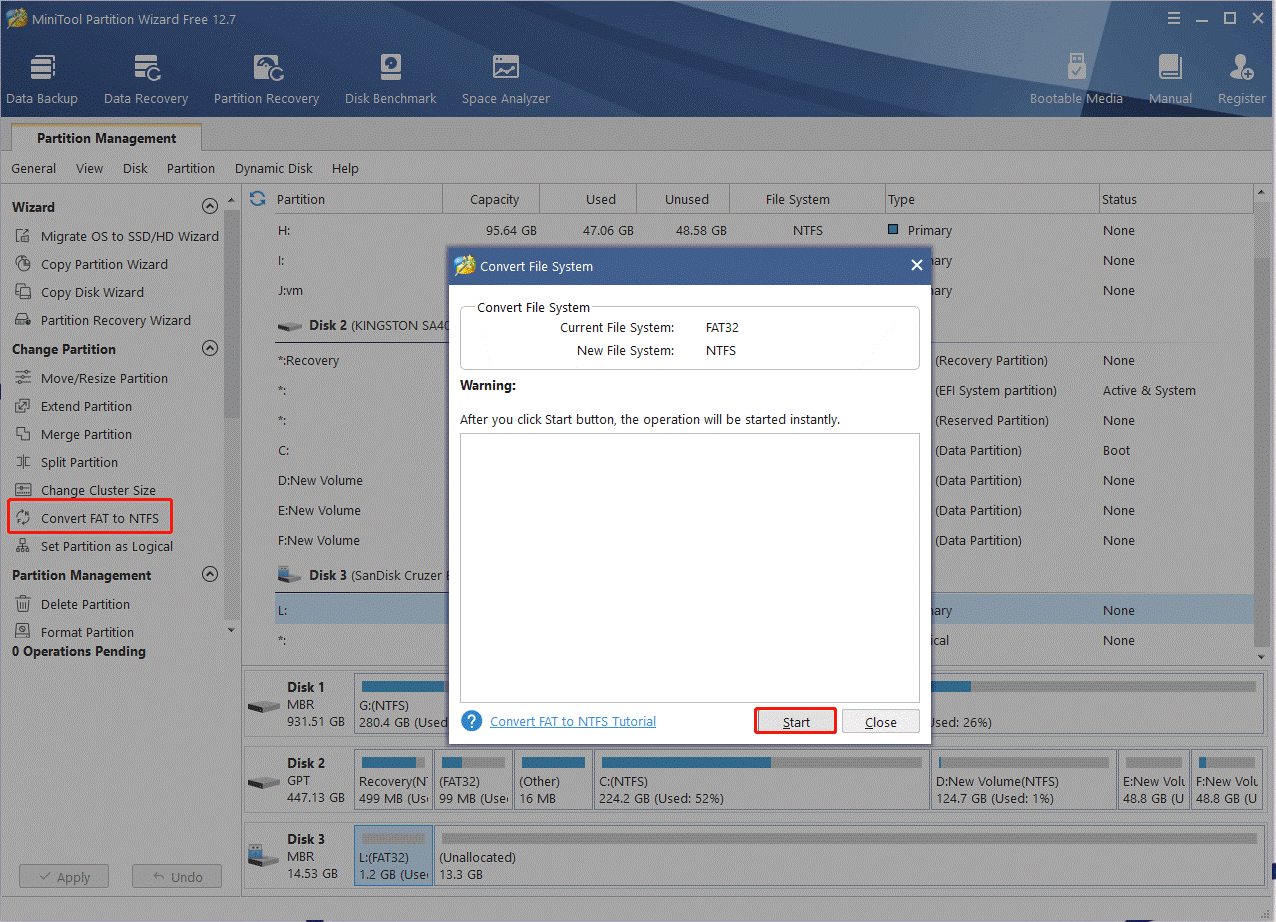Open the Partition menu

[x=191, y=169]
